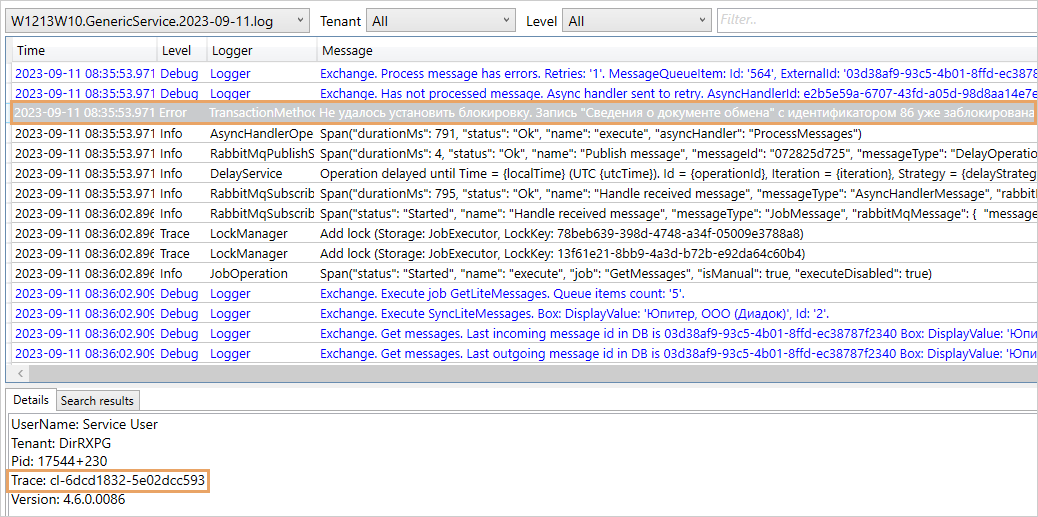1038x517 pixels.
Task: Click the Logger column header
Action: 260,50
